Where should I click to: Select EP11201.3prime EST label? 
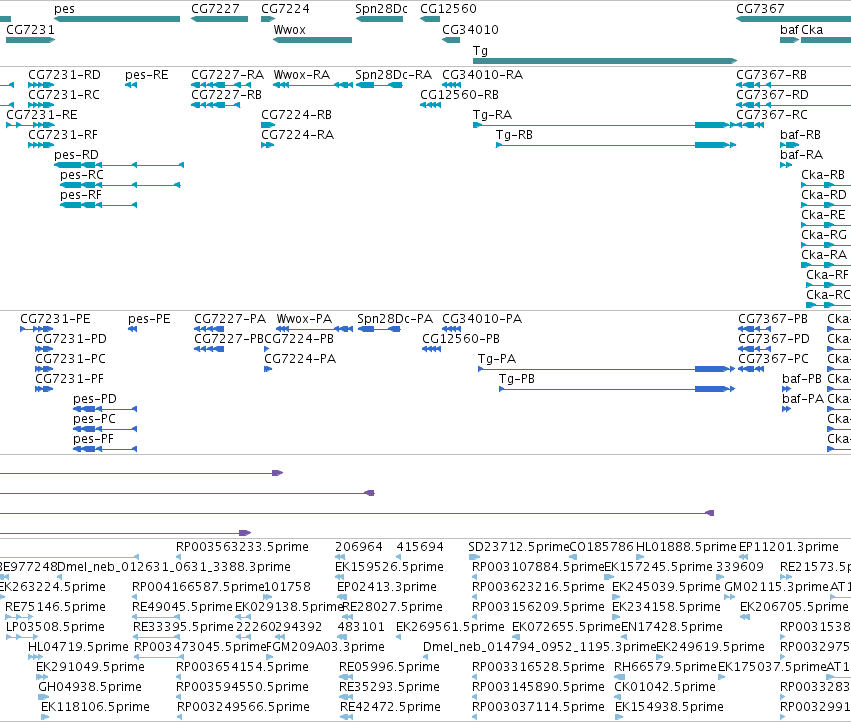point(789,547)
